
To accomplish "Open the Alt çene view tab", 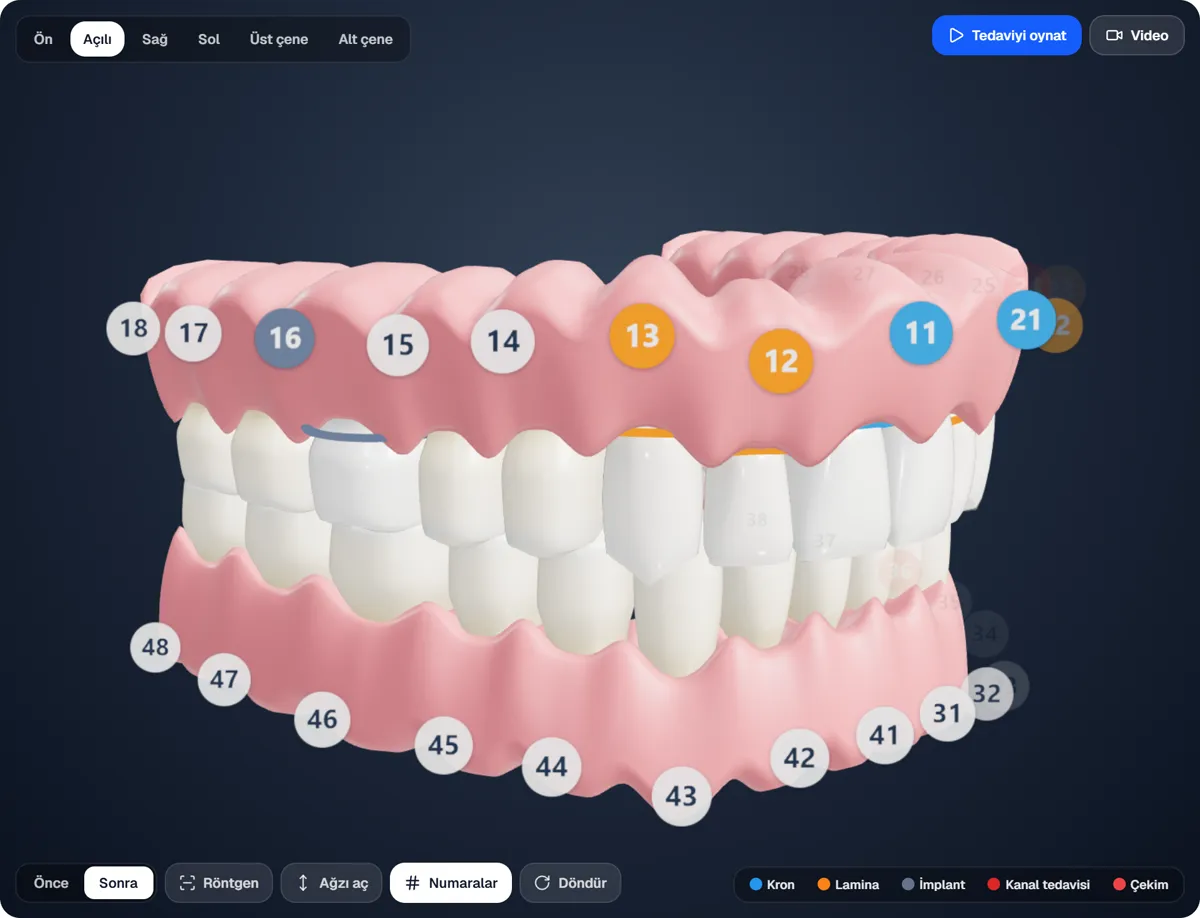I will pos(365,39).
